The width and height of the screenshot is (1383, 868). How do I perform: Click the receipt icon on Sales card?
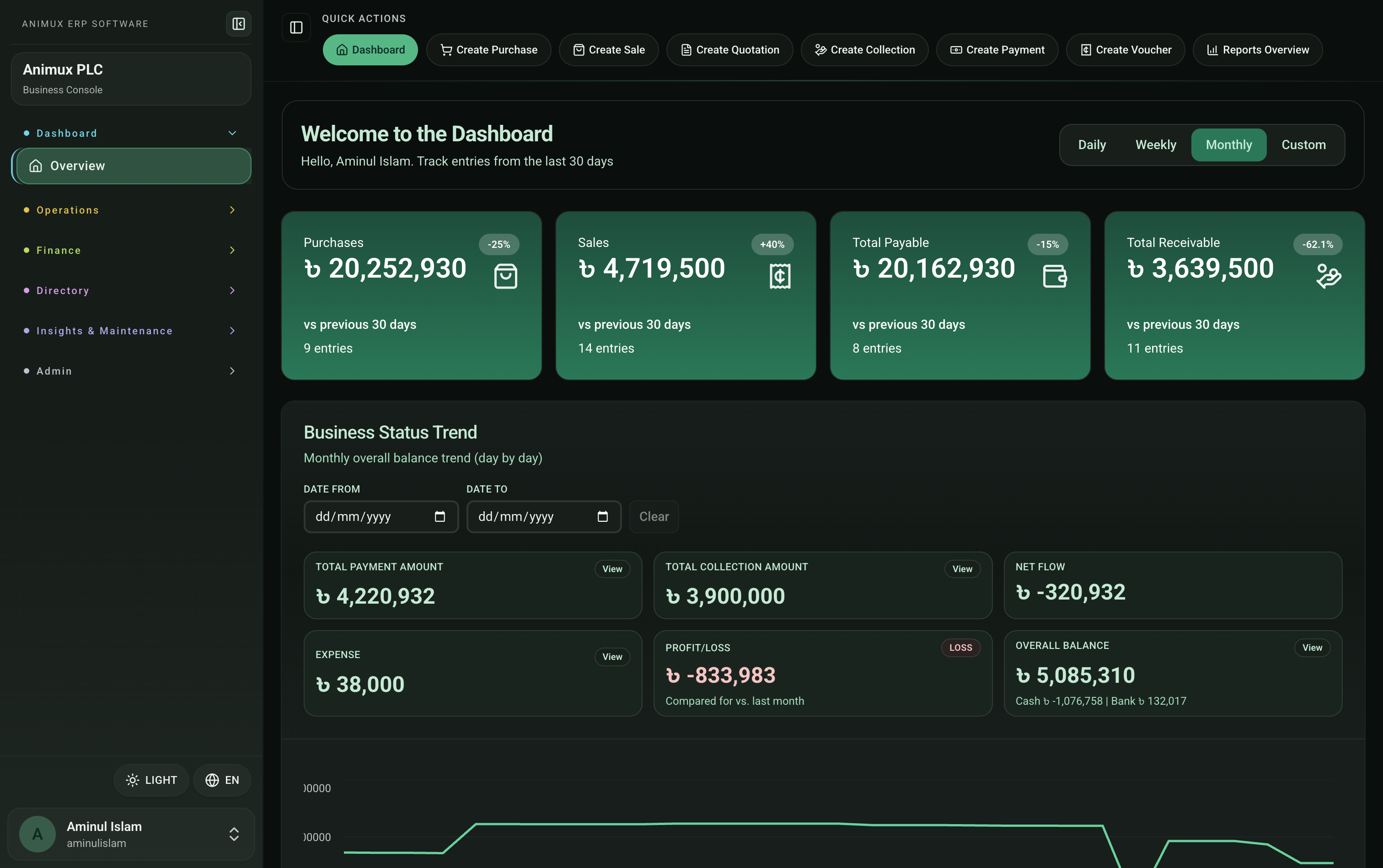780,276
